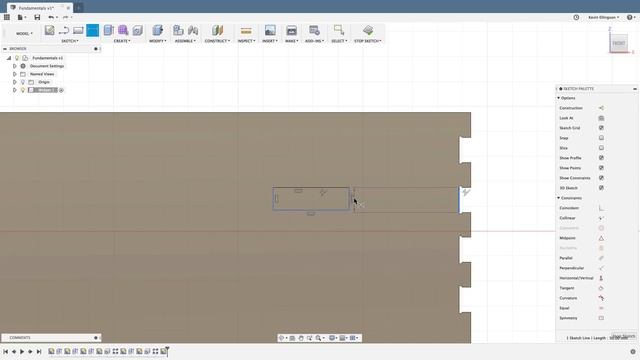Open the File menu icon dropdown
Screen dimensions: 640x360
pos(21,17)
